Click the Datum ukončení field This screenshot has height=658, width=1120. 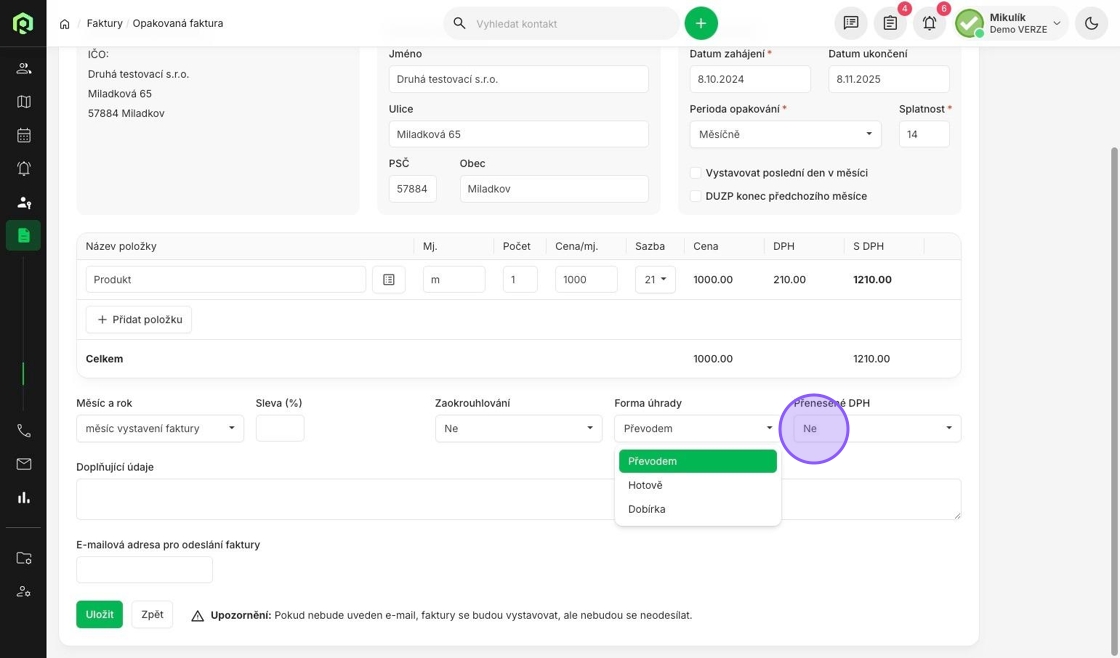(889, 79)
